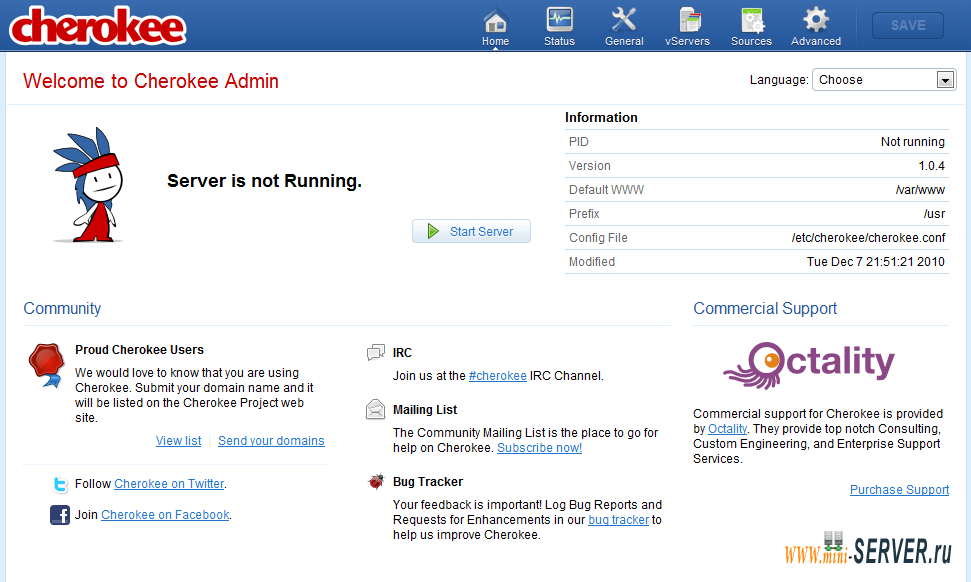Select the Version value 1.0.4
Viewport: 971px width, 582px height.
pyautogui.click(x=931, y=166)
